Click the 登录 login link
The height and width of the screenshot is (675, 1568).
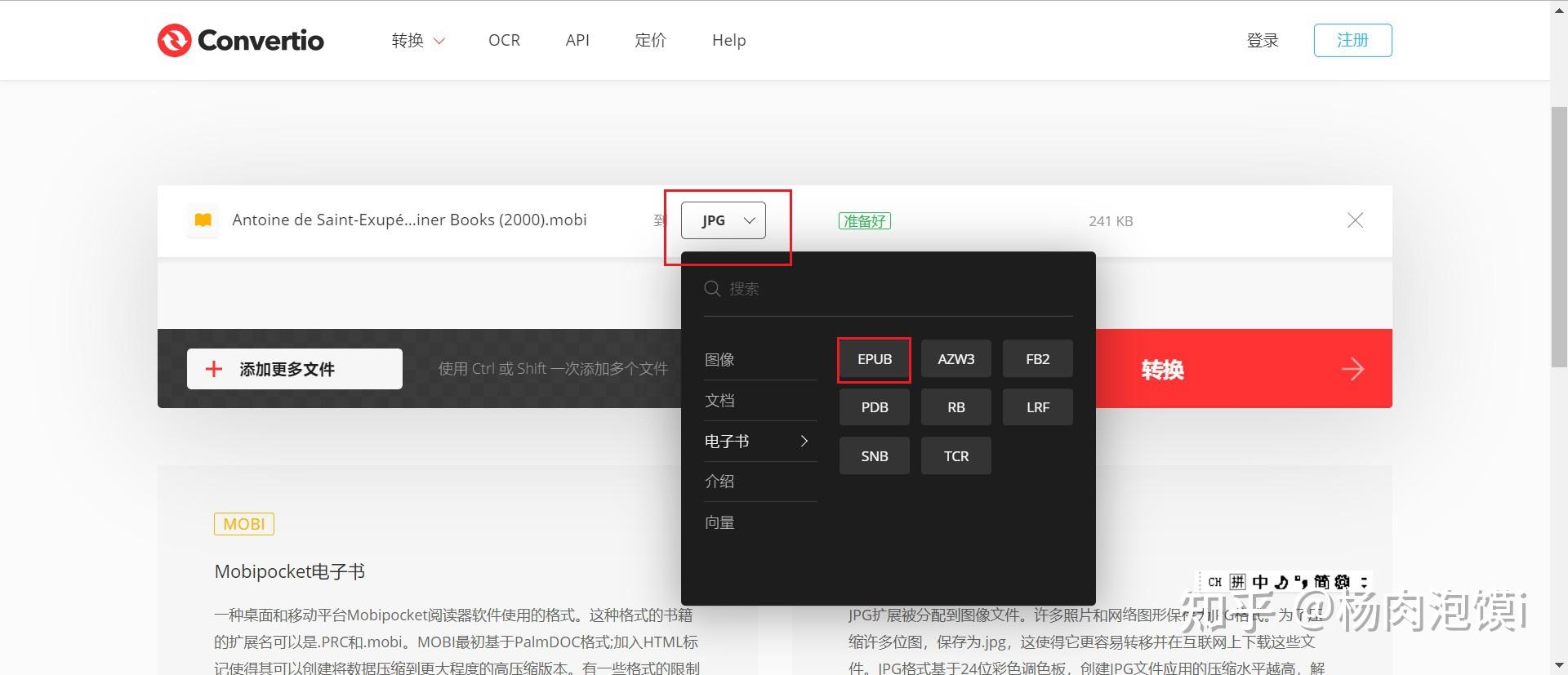[x=1263, y=40]
